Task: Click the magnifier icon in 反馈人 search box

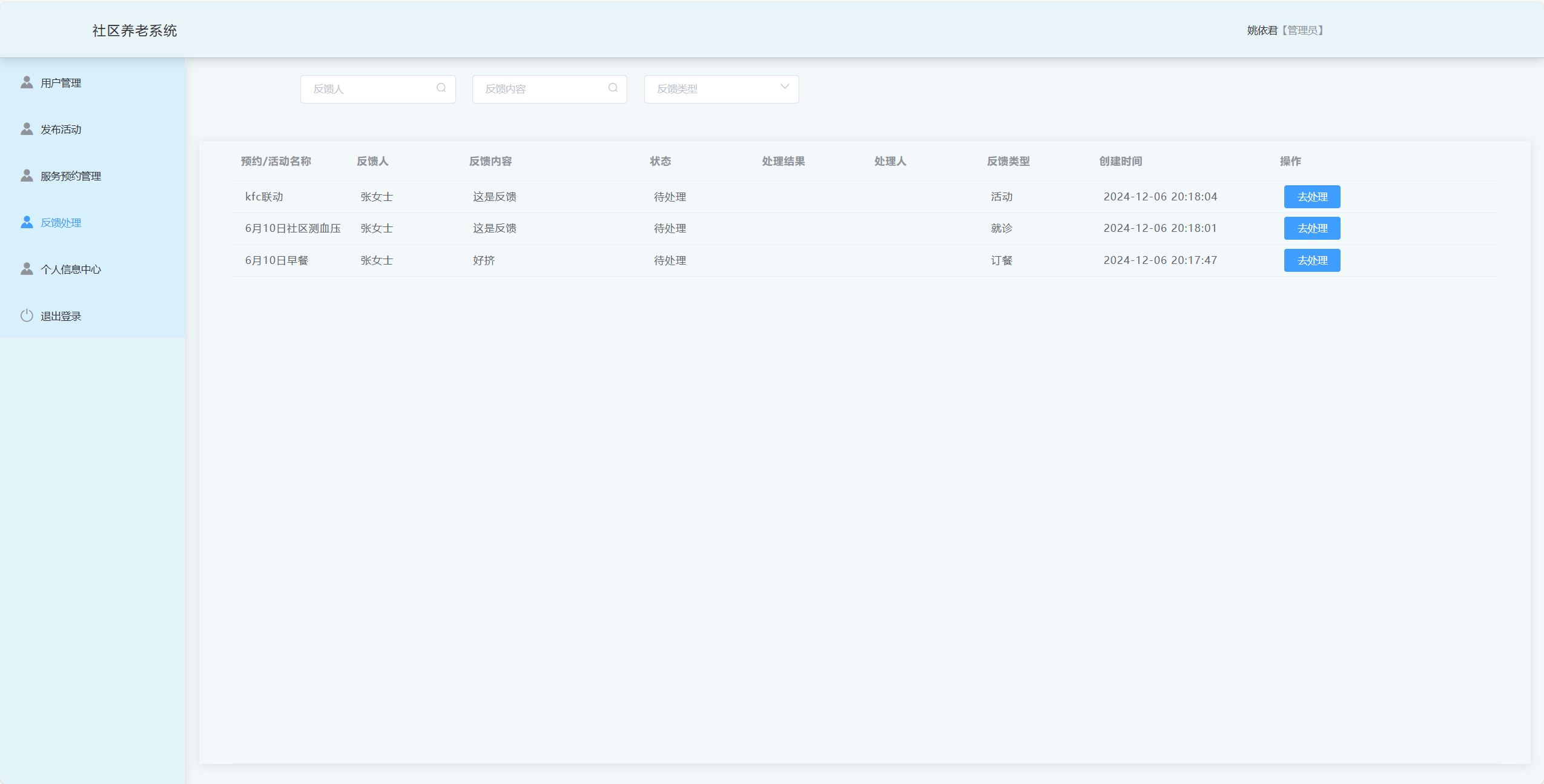Action: tap(441, 88)
